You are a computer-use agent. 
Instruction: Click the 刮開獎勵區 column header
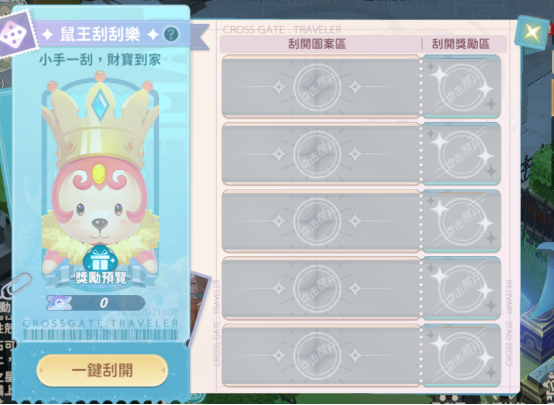coord(461,44)
